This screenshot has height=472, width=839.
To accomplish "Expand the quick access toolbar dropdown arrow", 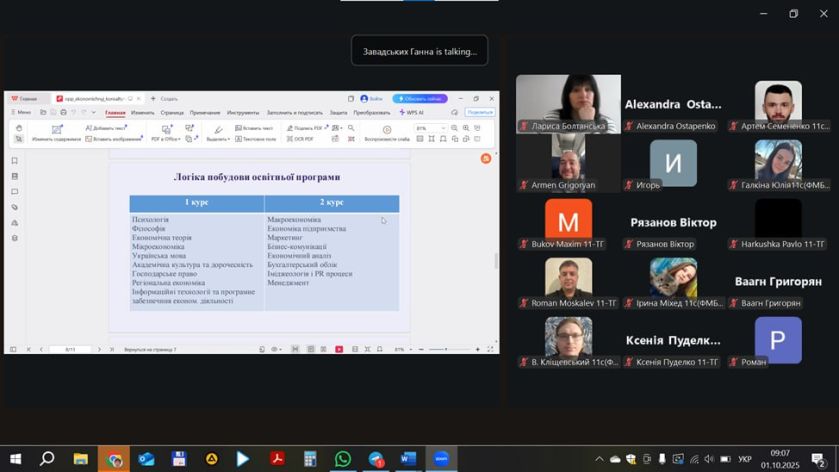I will [94, 112].
